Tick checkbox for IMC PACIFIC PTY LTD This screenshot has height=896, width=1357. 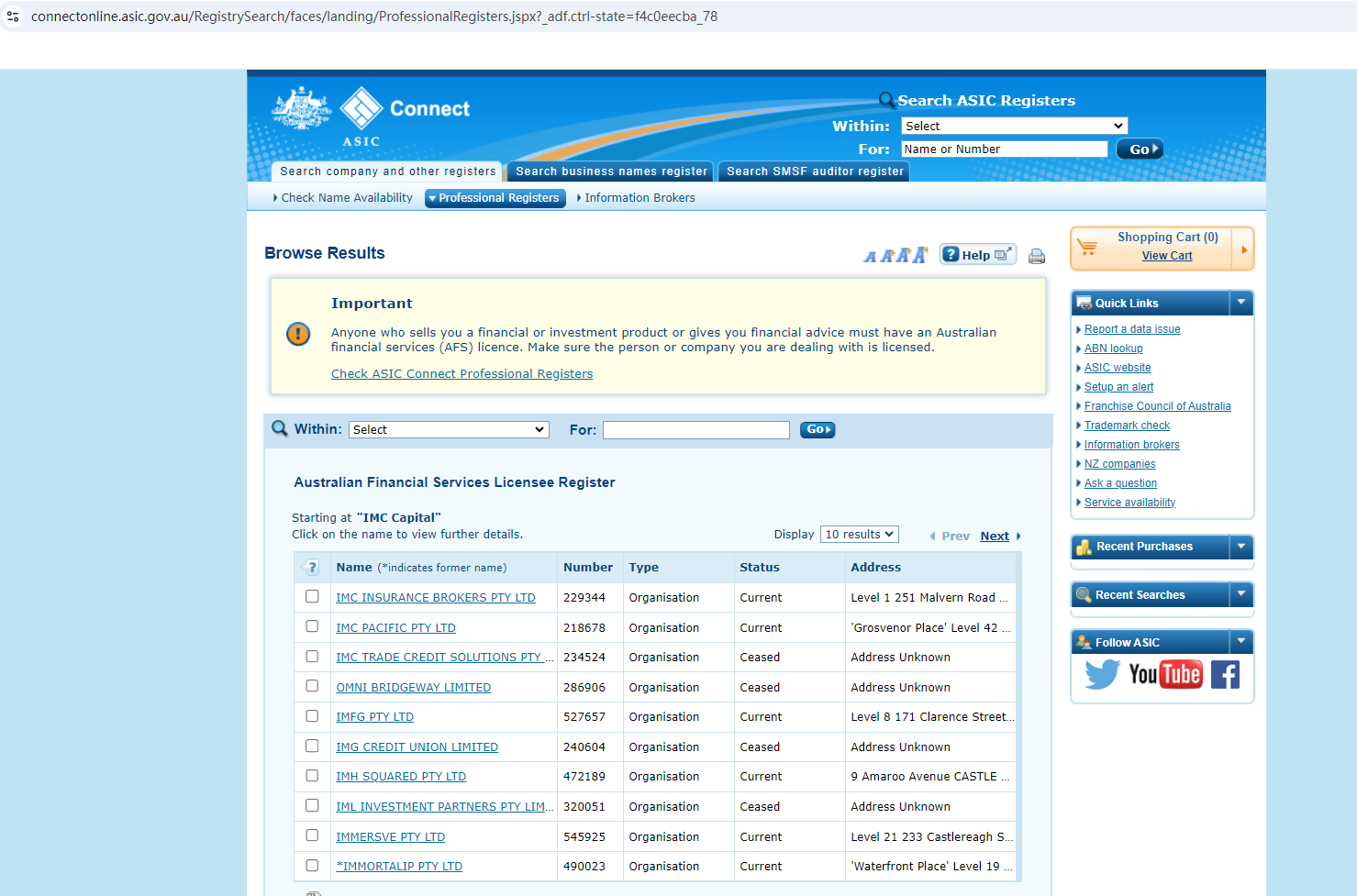[x=312, y=626]
